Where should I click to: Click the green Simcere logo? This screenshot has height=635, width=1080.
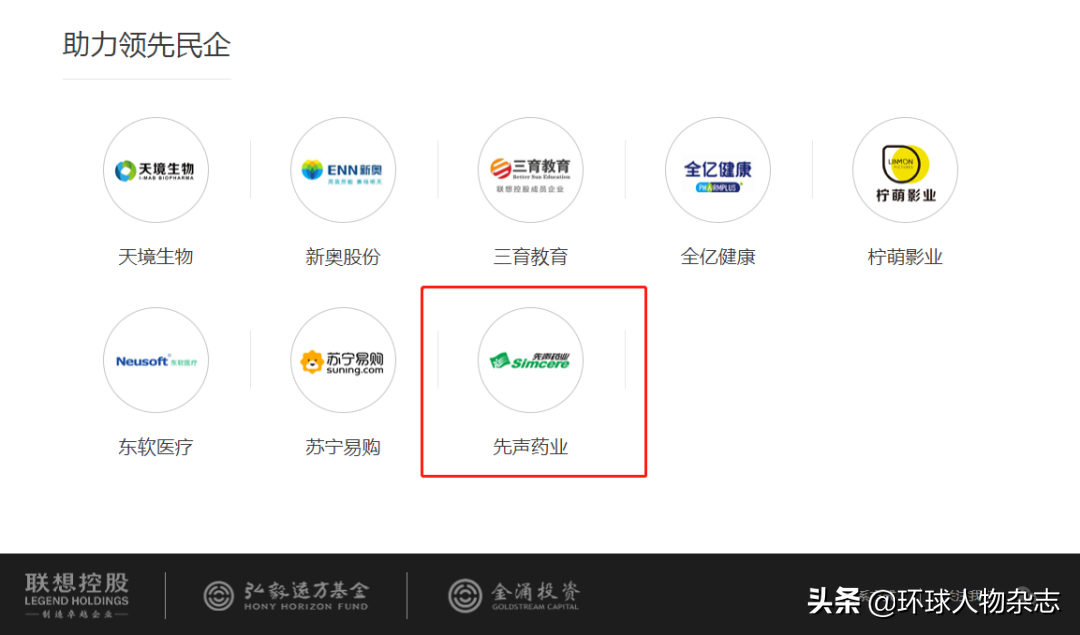click(x=530, y=360)
